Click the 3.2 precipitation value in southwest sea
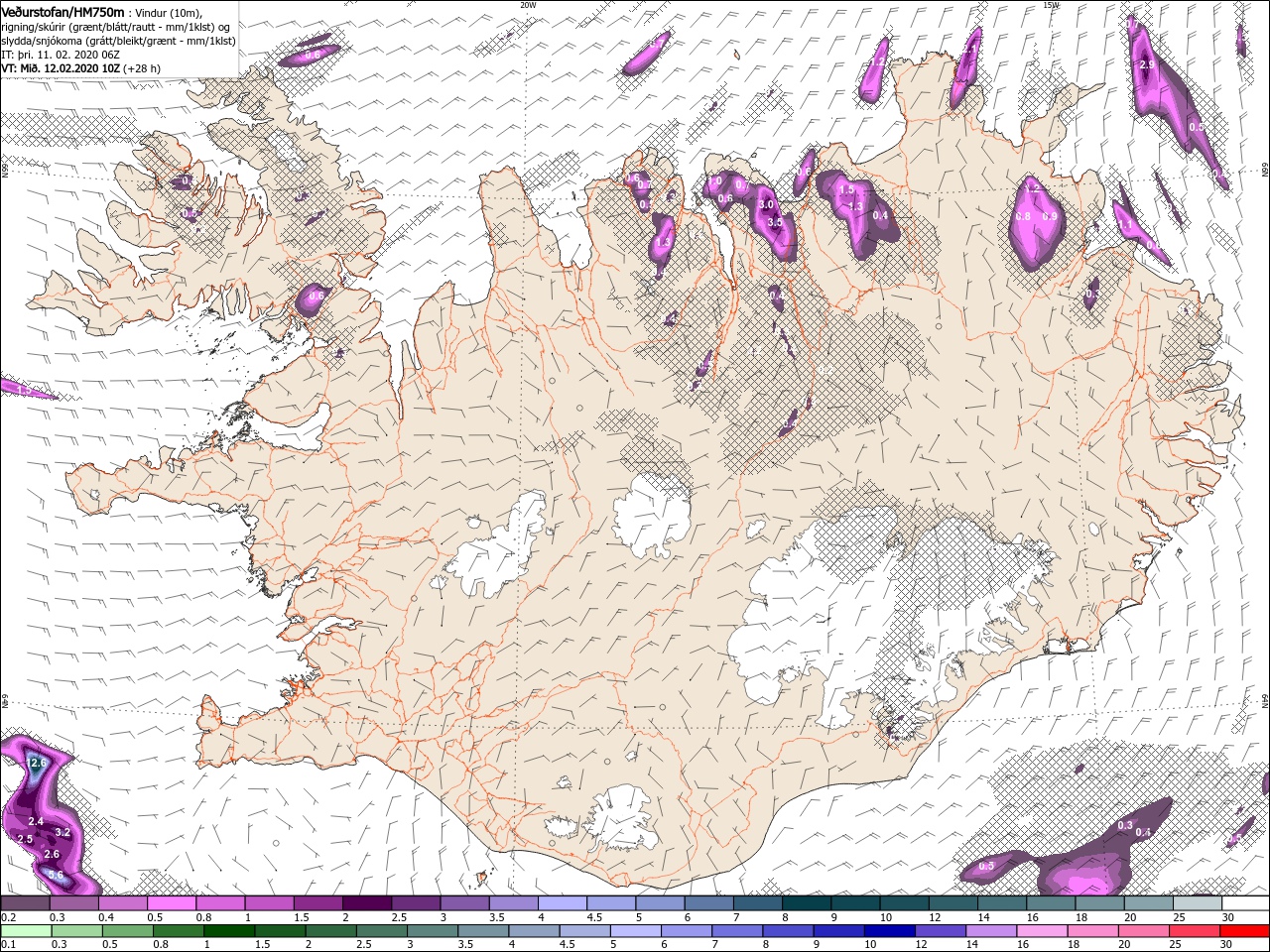The width and height of the screenshot is (1270, 952). tap(63, 832)
